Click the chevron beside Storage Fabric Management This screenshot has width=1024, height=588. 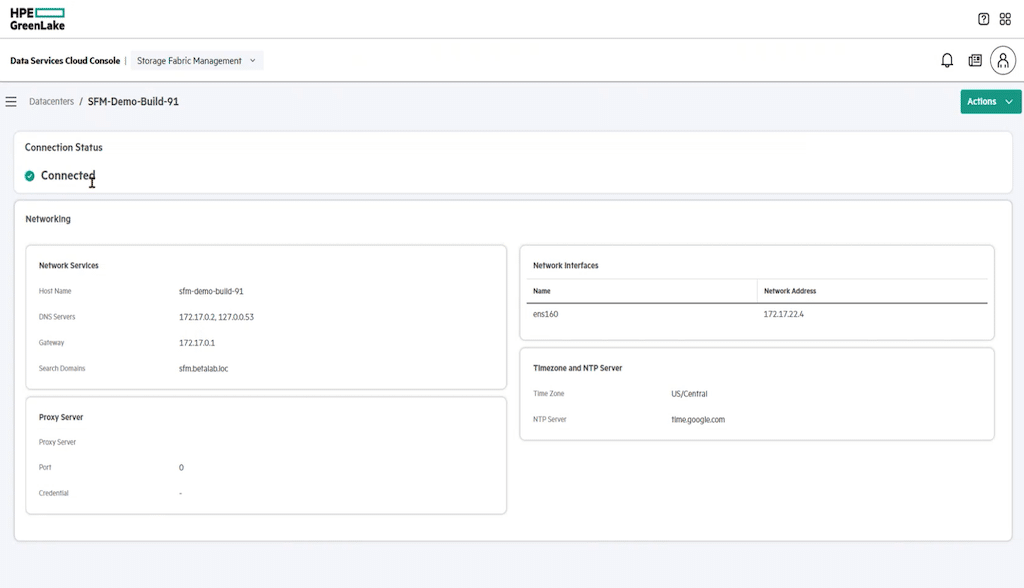click(253, 61)
